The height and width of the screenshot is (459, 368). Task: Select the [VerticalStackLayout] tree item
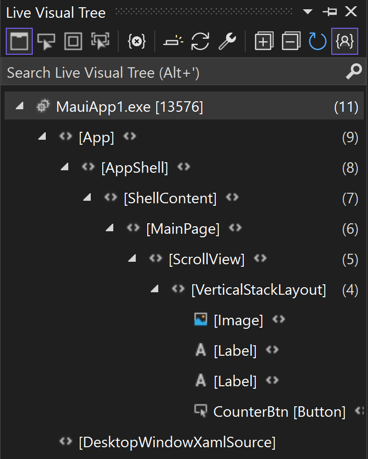point(258,290)
